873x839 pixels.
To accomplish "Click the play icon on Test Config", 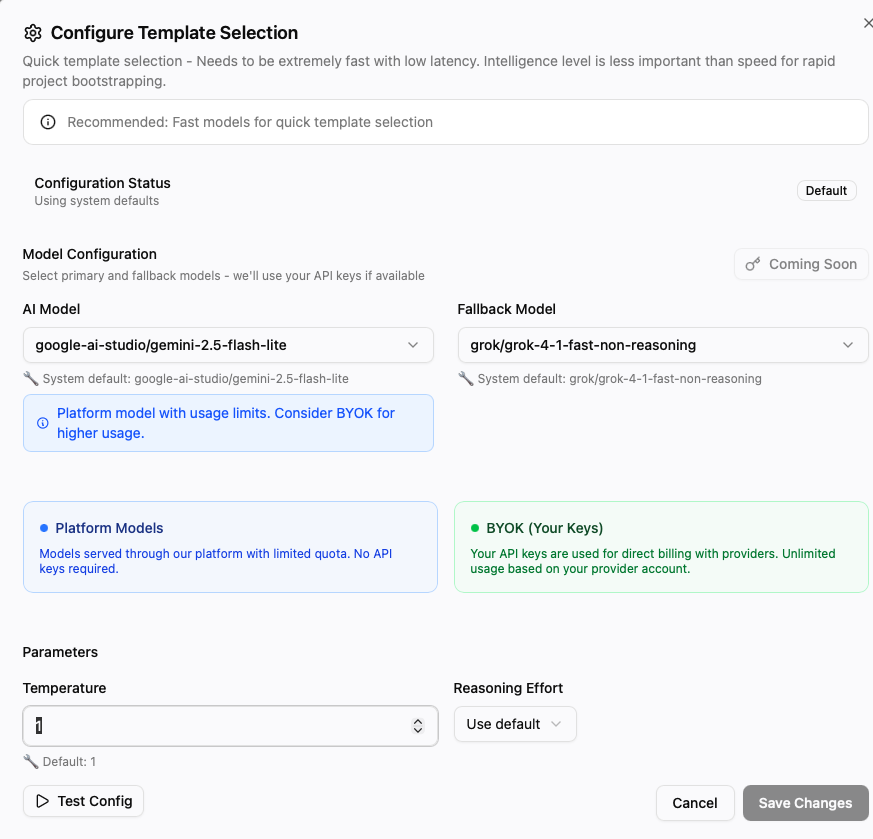I will coord(42,801).
